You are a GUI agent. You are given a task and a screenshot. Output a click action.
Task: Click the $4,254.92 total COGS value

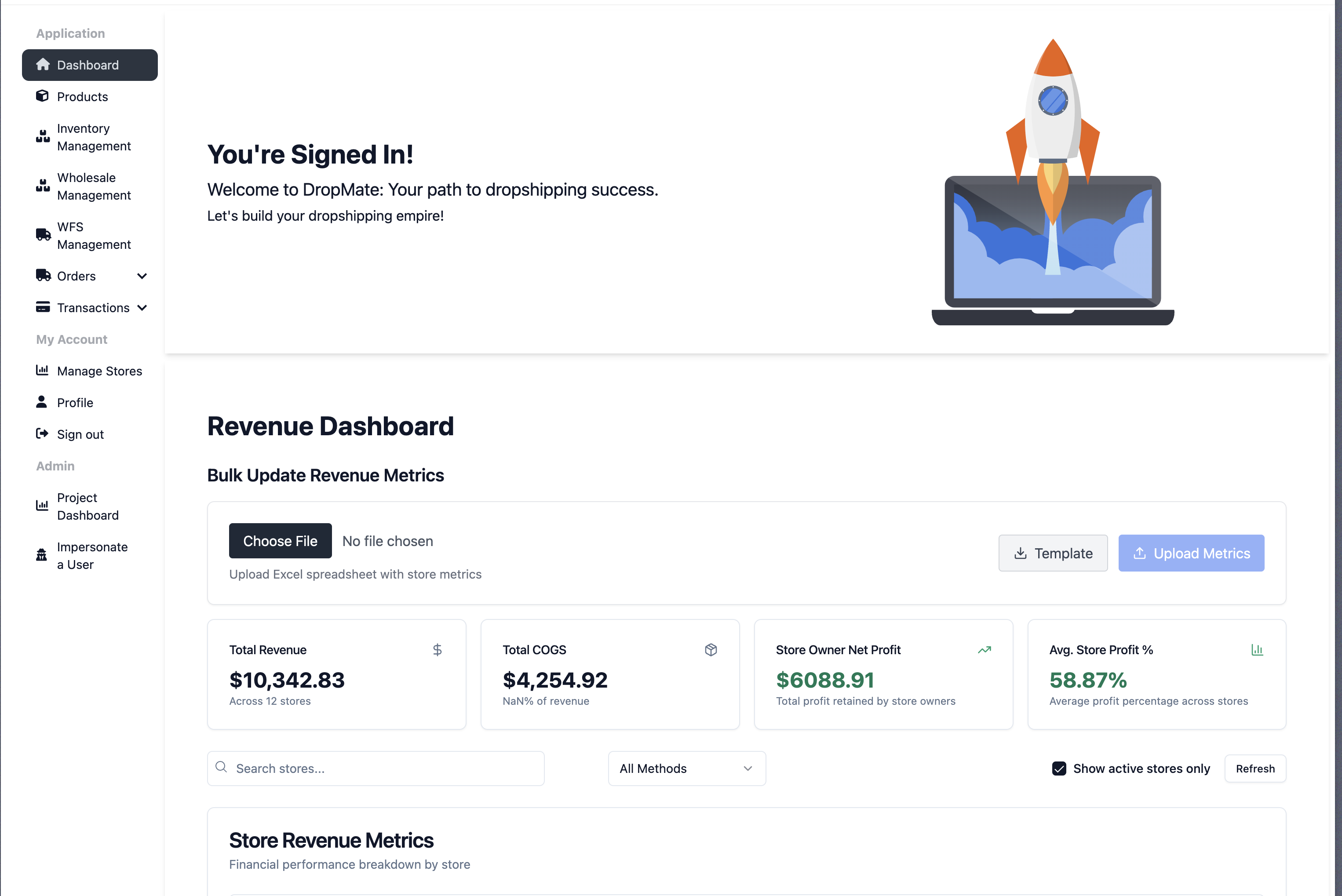click(555, 680)
